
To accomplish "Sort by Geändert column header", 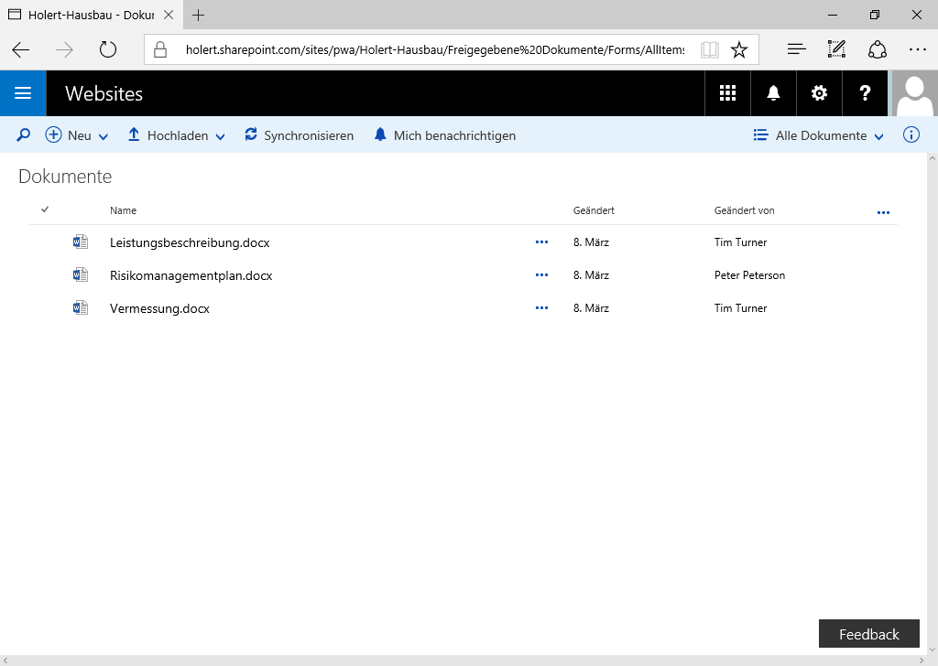I will 593,210.
